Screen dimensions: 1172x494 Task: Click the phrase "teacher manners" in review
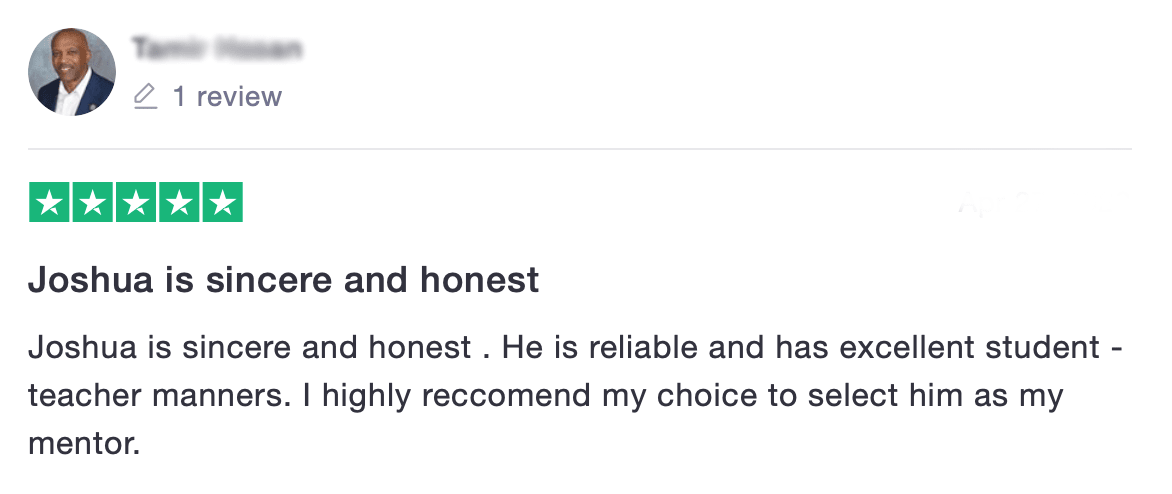click(x=155, y=396)
